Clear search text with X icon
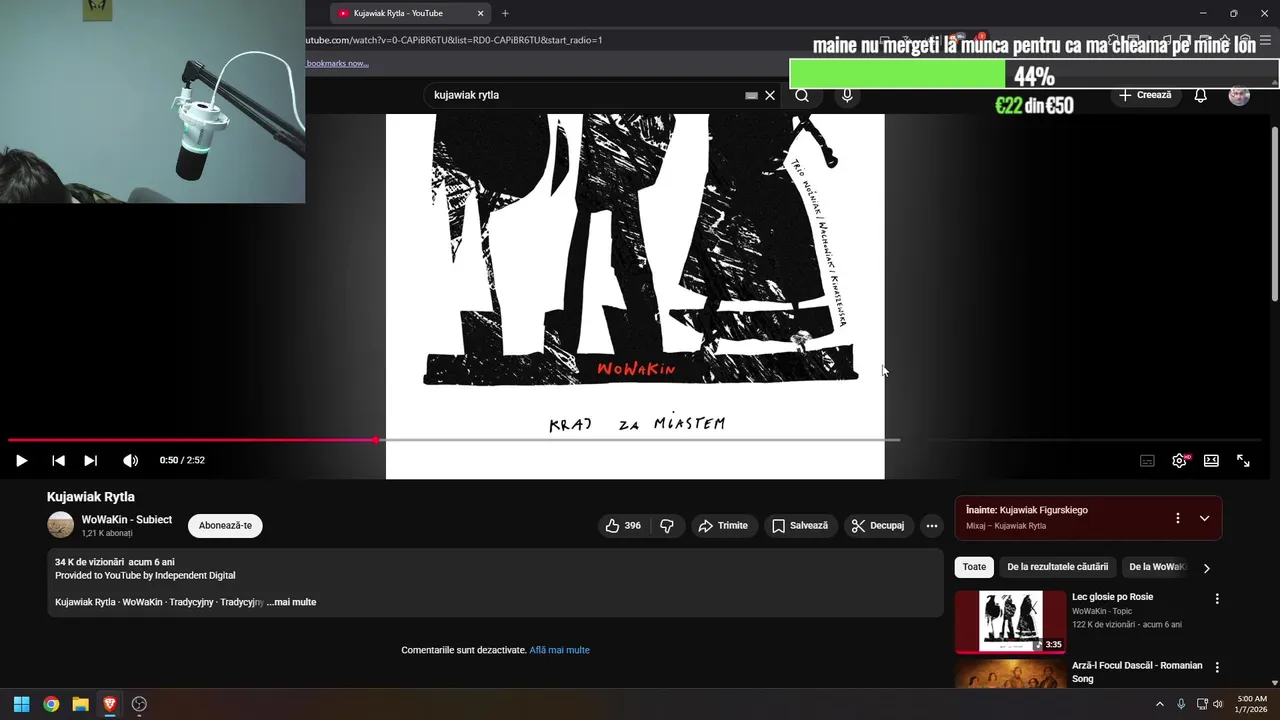 click(770, 95)
